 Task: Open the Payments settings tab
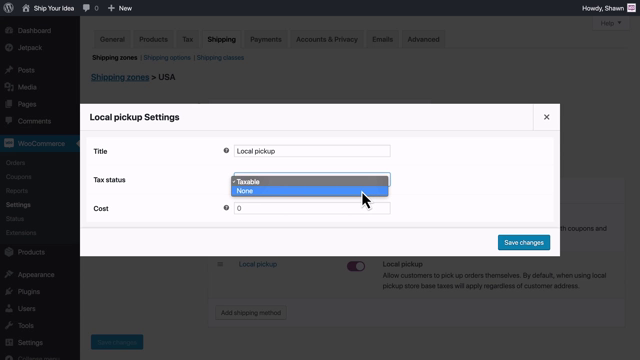coord(266,39)
